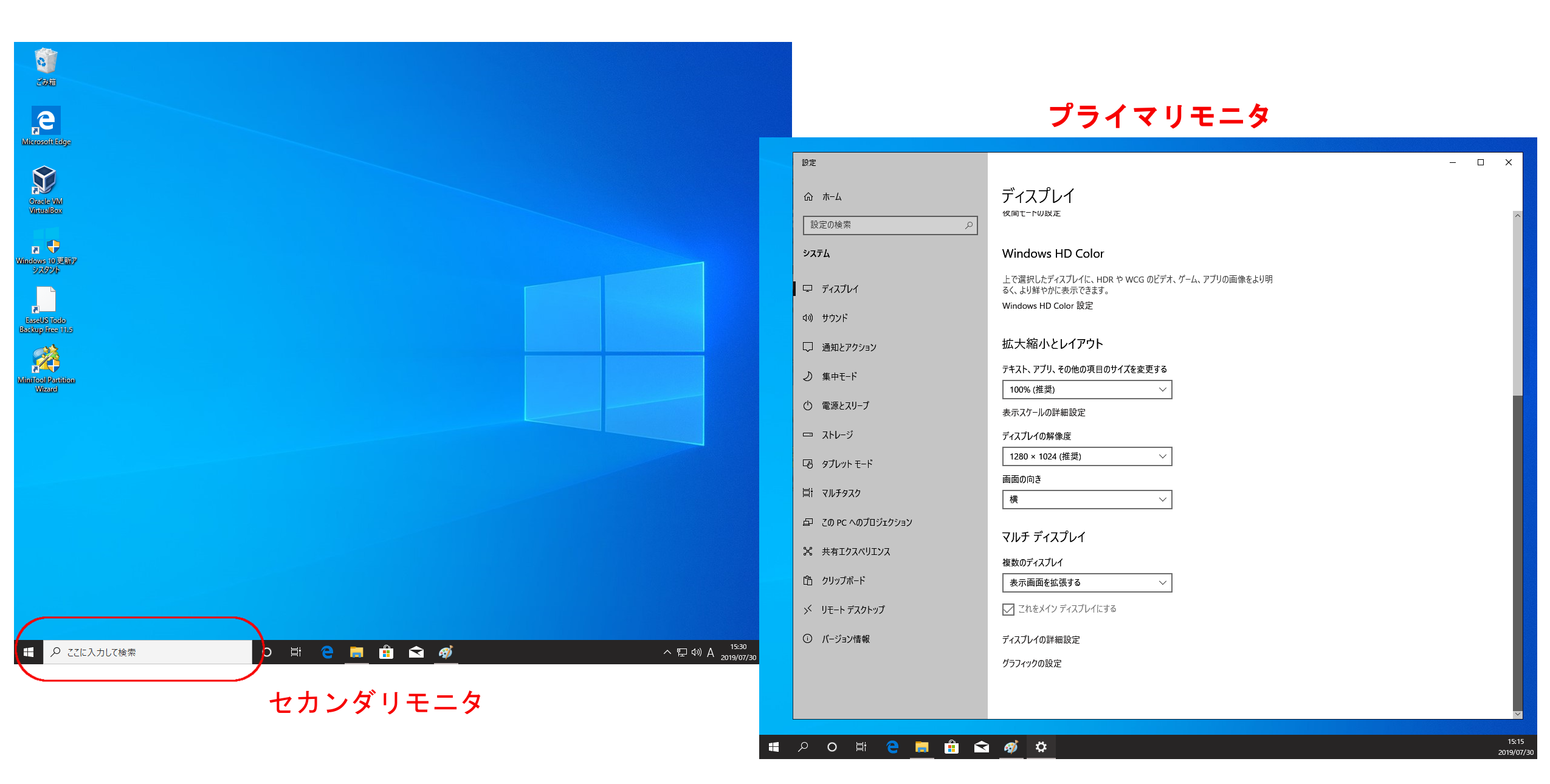Open MiniTool Partition Wizard desktop shortcut
1550x784 pixels.
46,360
